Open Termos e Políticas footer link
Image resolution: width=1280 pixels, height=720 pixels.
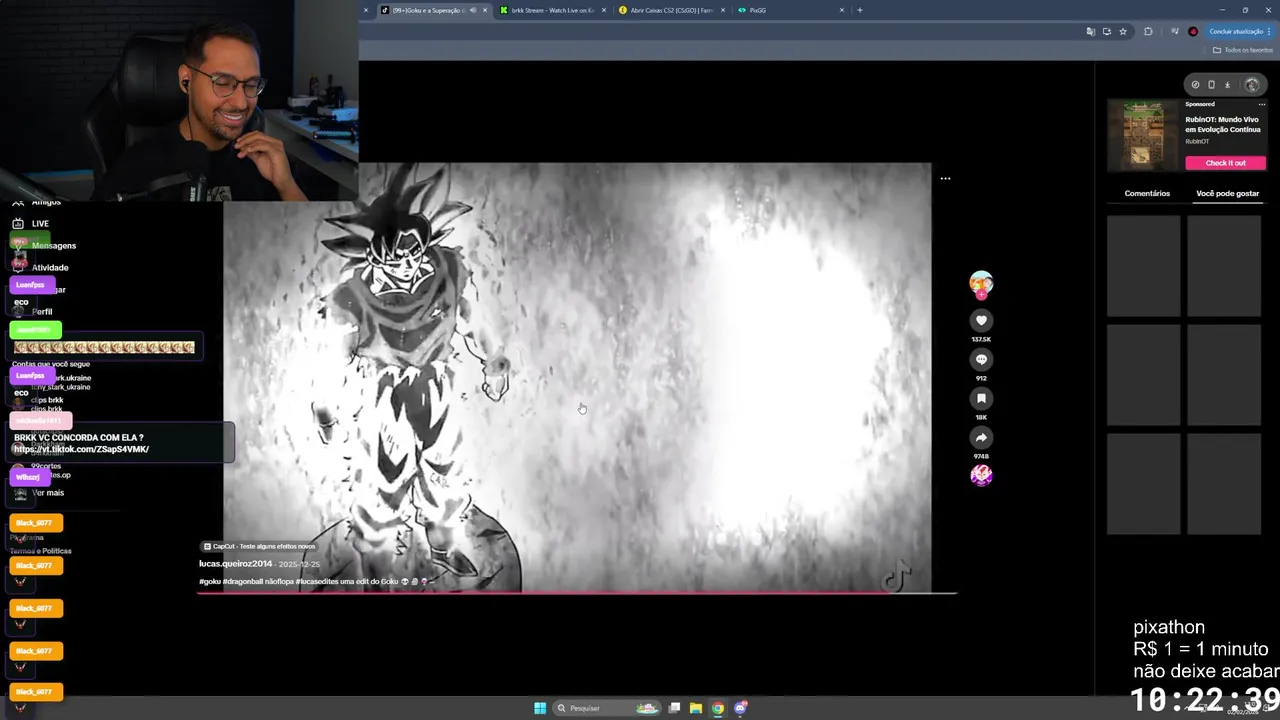(x=41, y=551)
